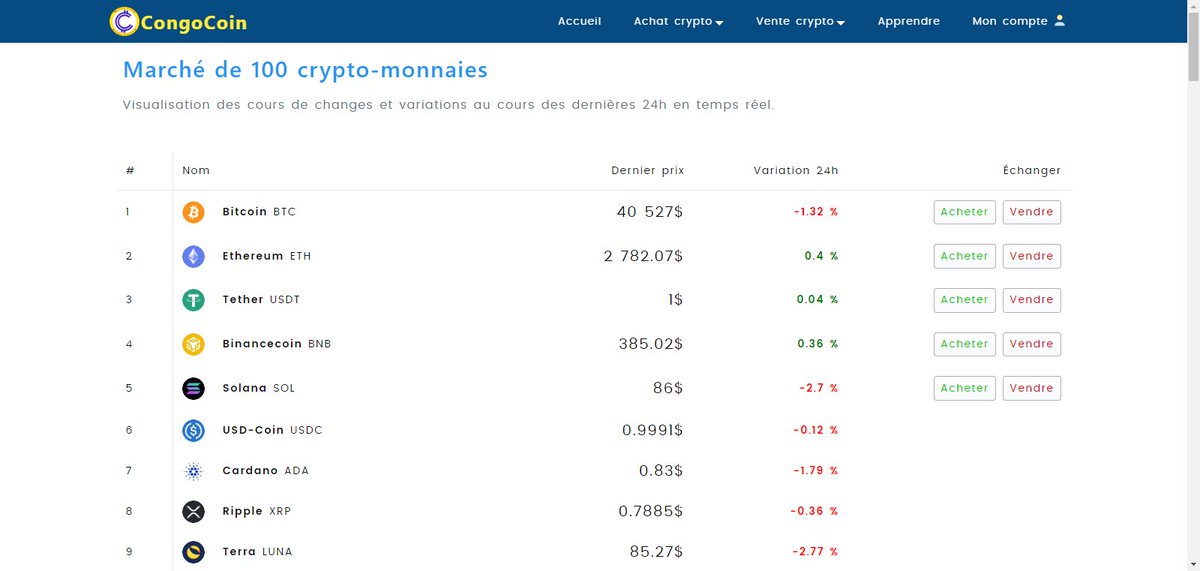Click the # column header
The height and width of the screenshot is (571, 1200).
click(130, 171)
